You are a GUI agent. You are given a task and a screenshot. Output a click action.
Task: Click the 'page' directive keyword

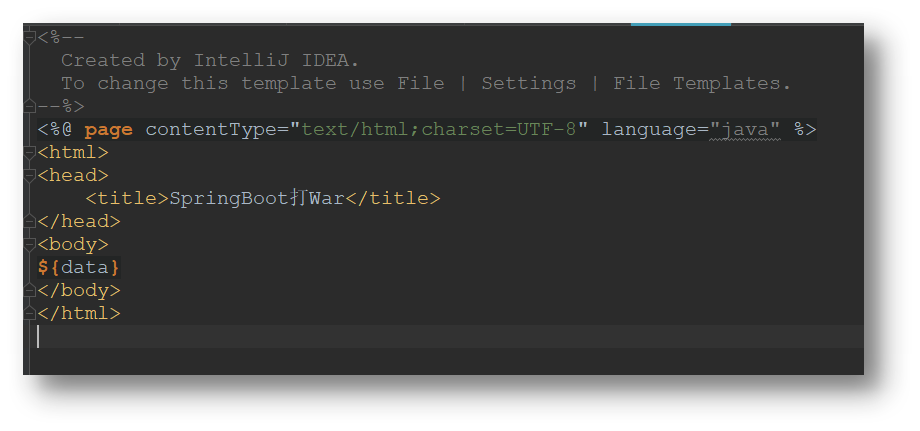pos(108,130)
